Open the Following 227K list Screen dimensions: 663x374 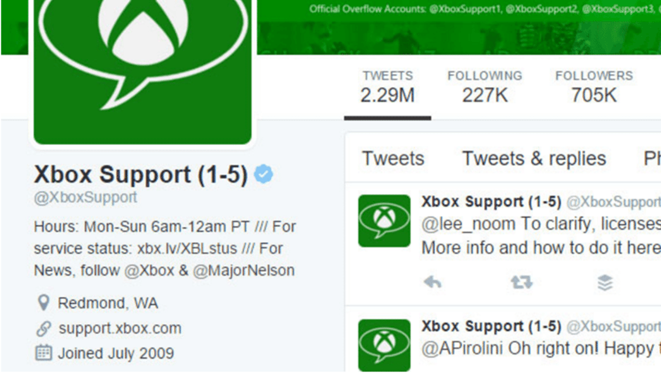(x=485, y=87)
